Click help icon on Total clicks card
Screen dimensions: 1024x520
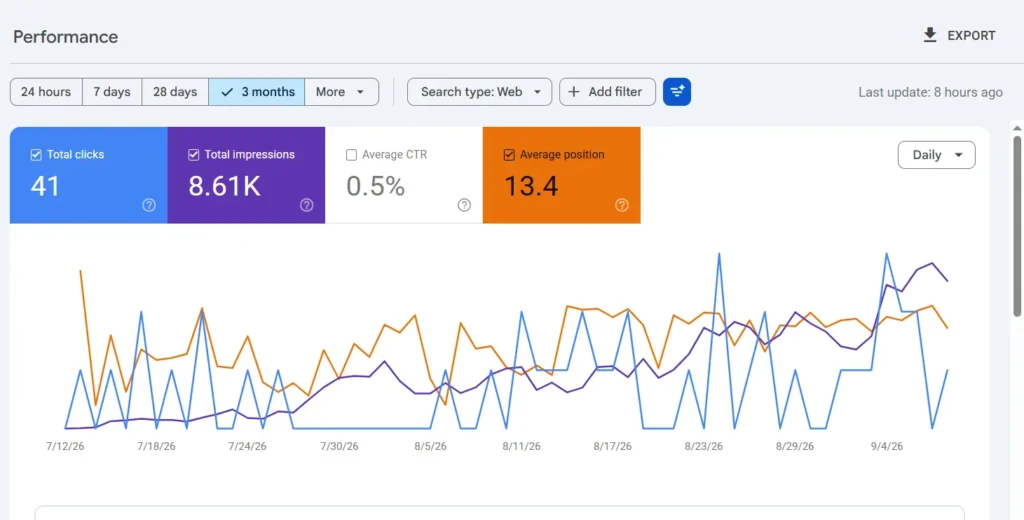pos(149,205)
